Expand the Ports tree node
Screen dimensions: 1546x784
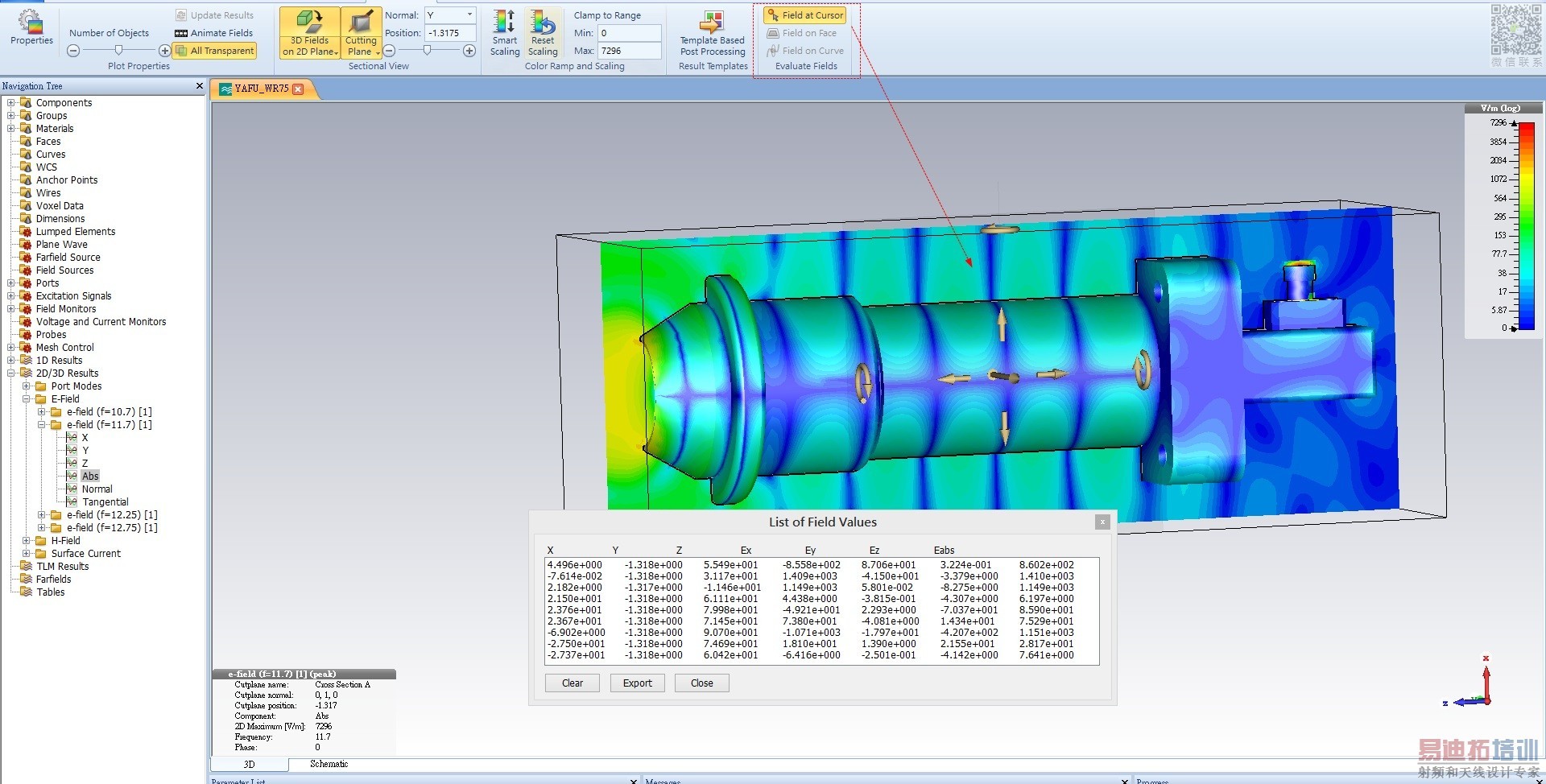[11, 283]
